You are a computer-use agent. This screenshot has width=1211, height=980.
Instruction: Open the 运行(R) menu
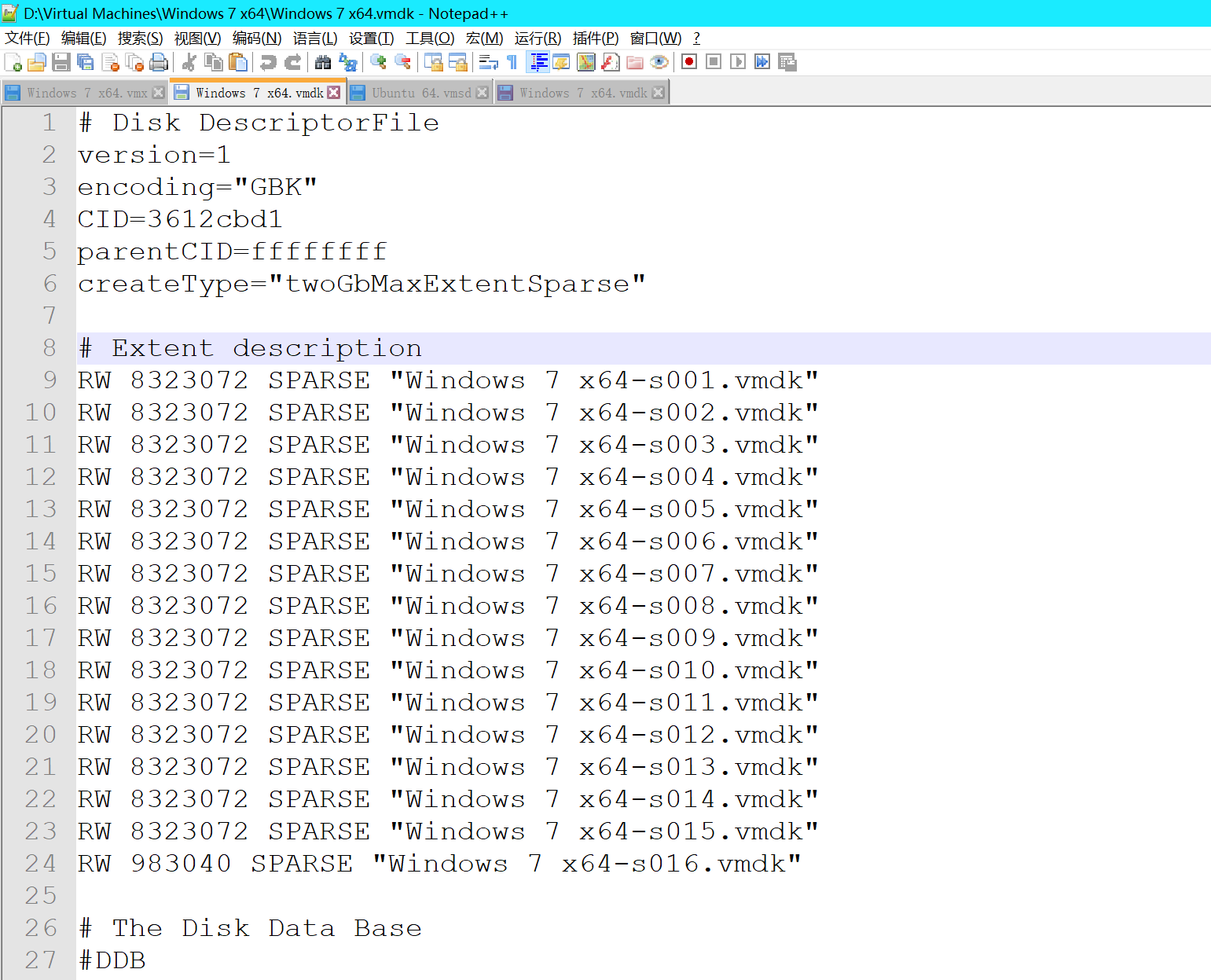(538, 39)
